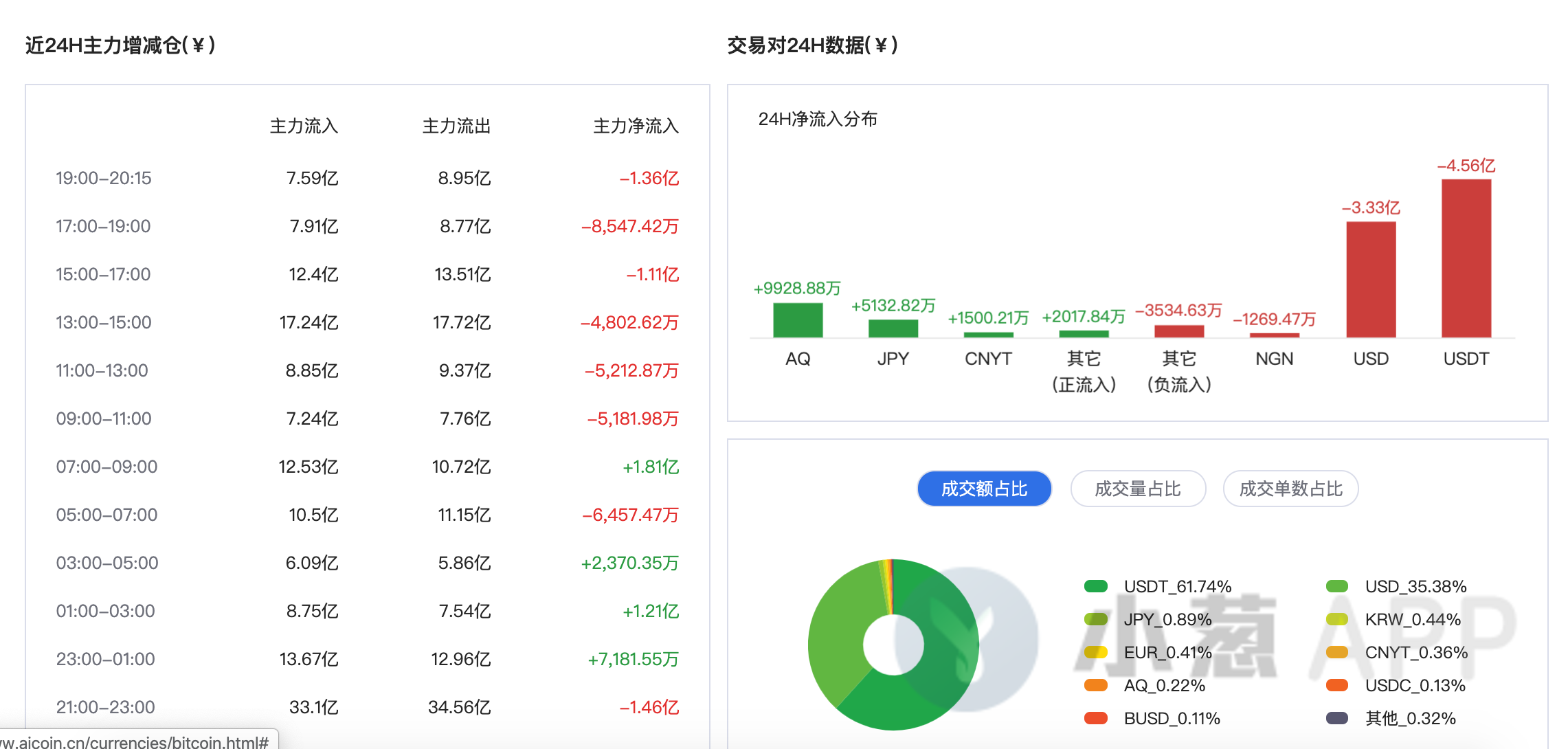This screenshot has width=1568, height=749.
Task: Select the 15:00–17:00 time row label
Action: coord(103,274)
